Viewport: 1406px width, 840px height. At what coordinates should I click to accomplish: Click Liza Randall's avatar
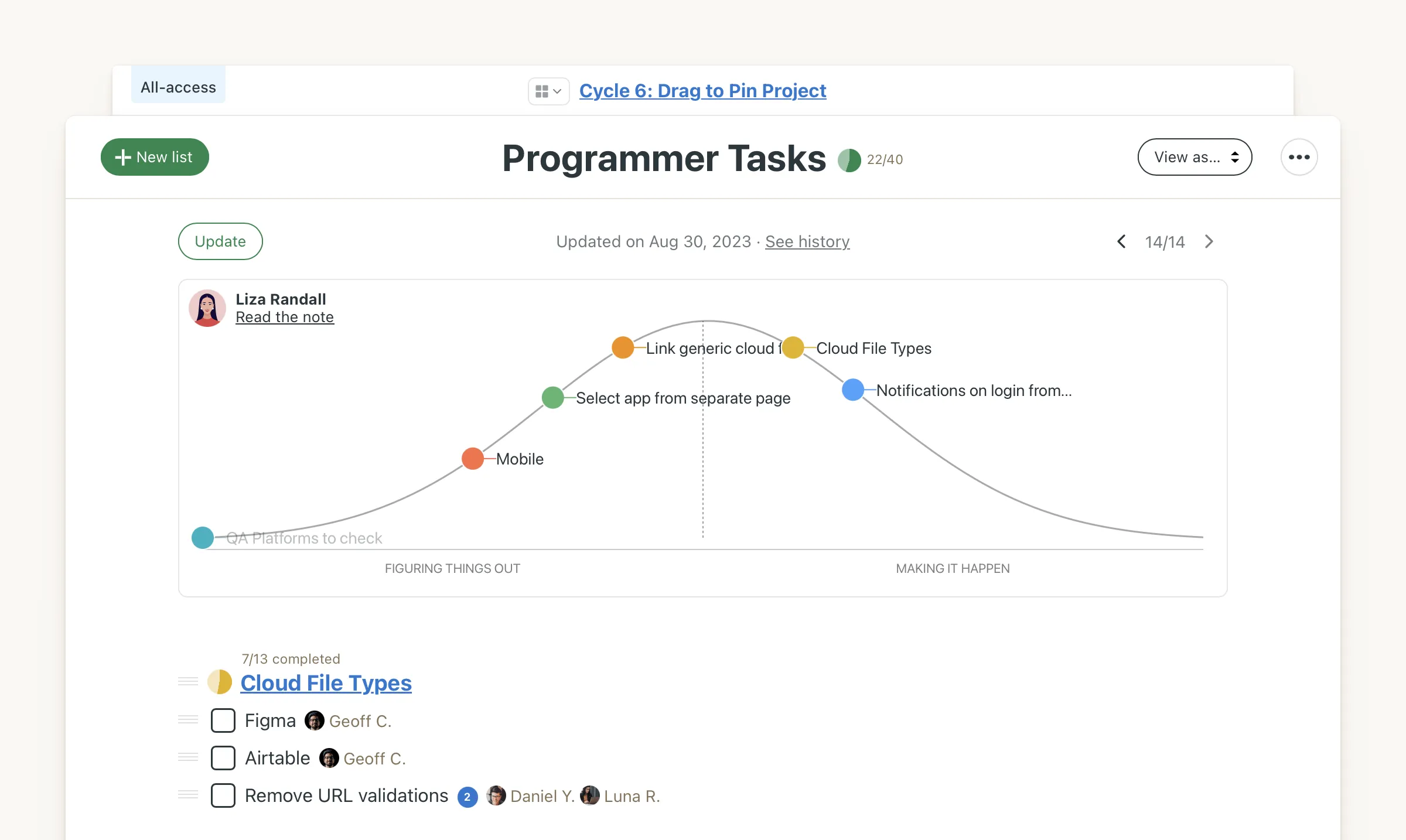pyautogui.click(x=207, y=308)
